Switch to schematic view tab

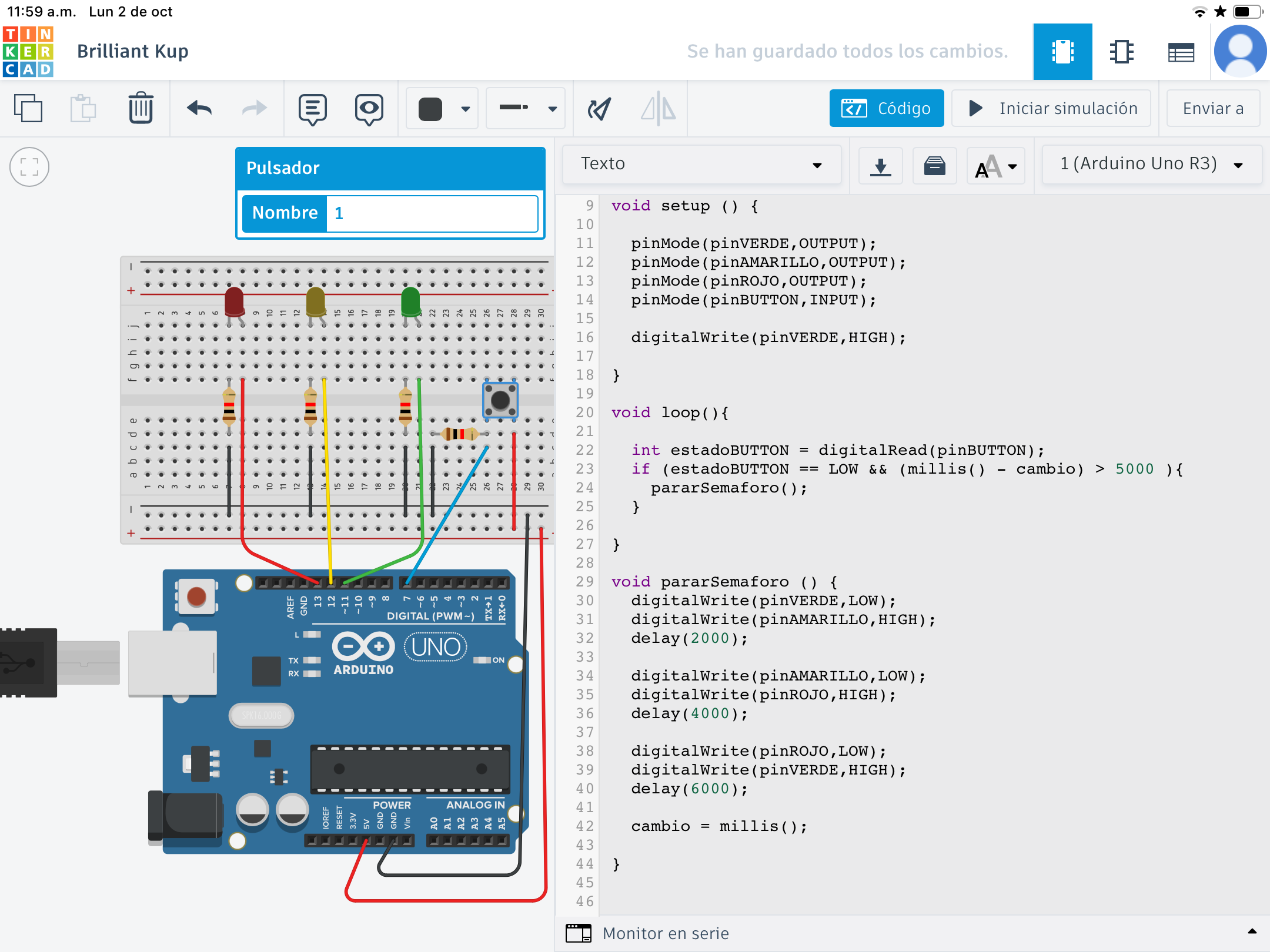coord(1121,52)
